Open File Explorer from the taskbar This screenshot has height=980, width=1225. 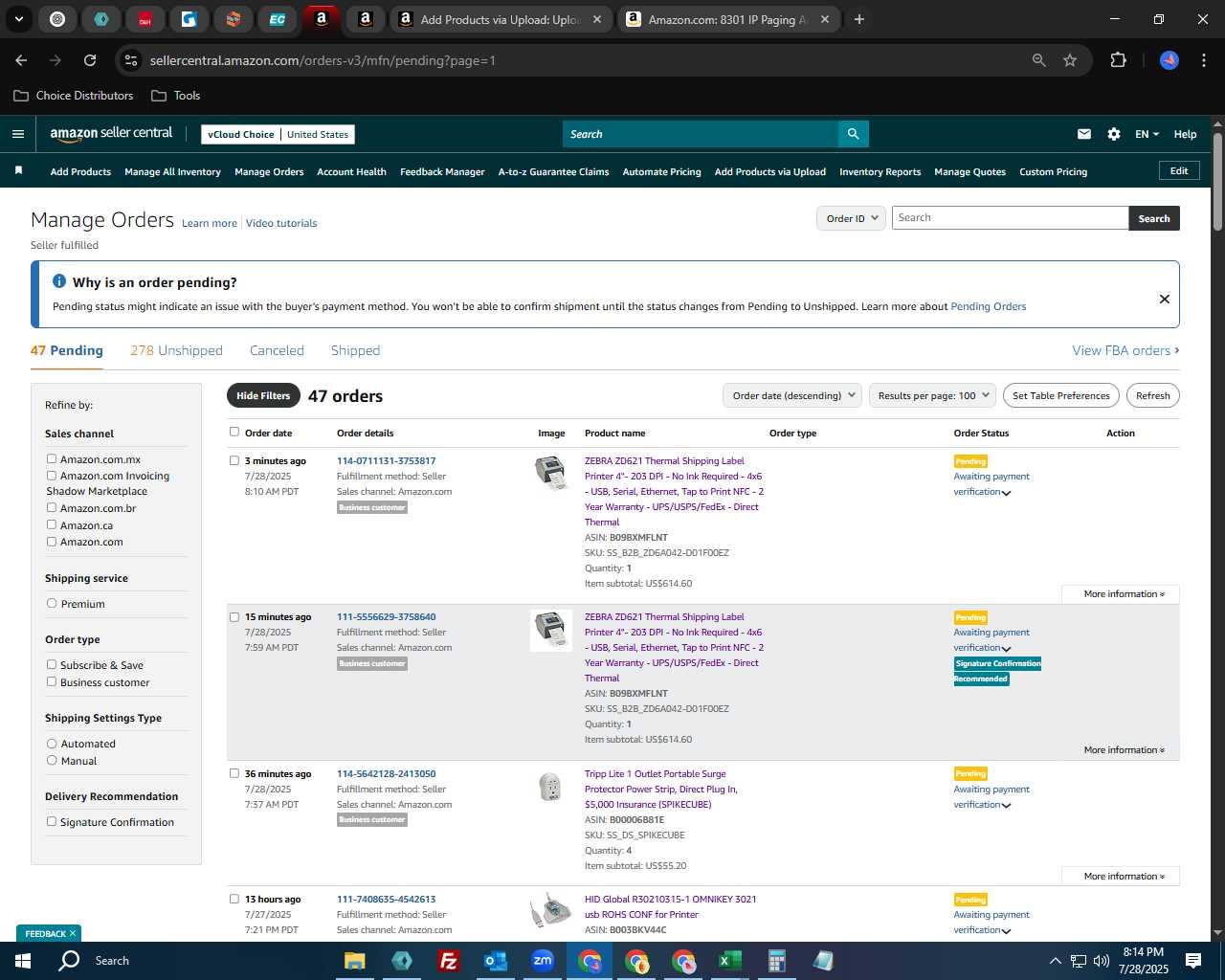click(x=355, y=961)
